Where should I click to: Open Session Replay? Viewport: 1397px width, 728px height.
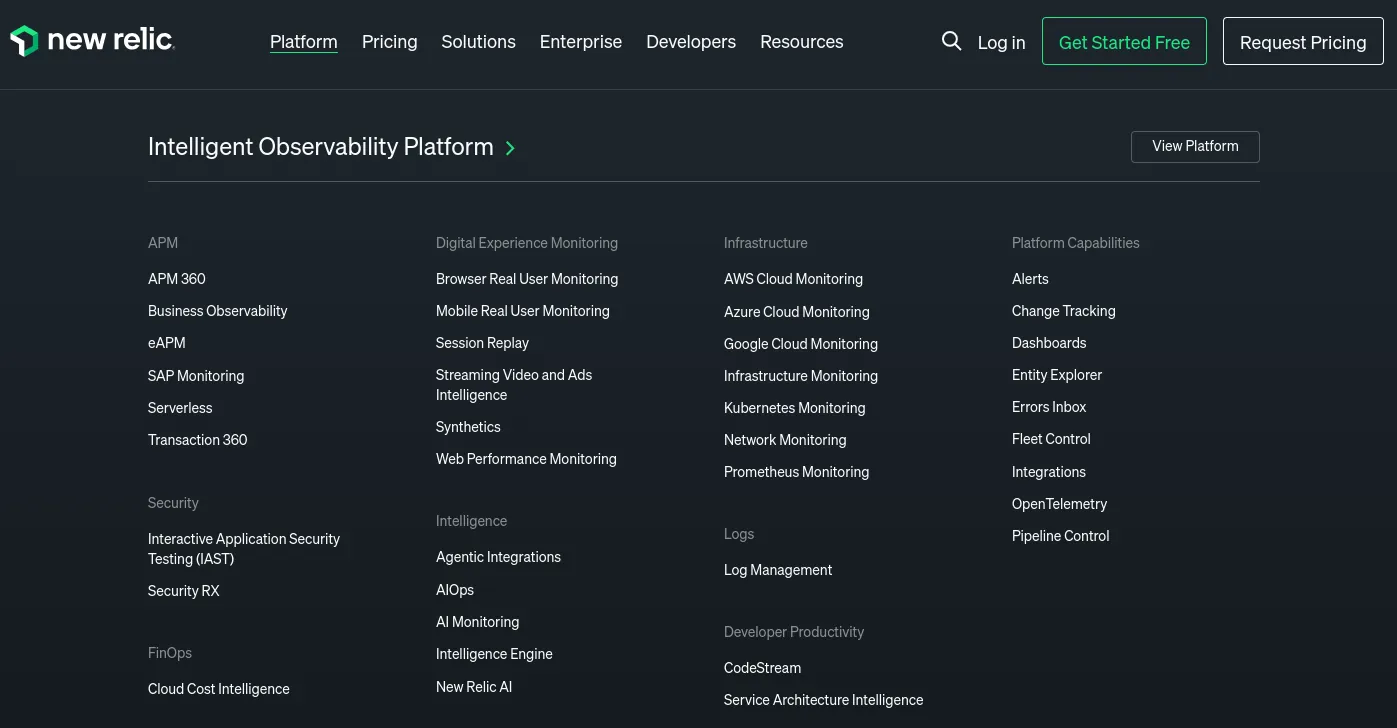[482, 343]
